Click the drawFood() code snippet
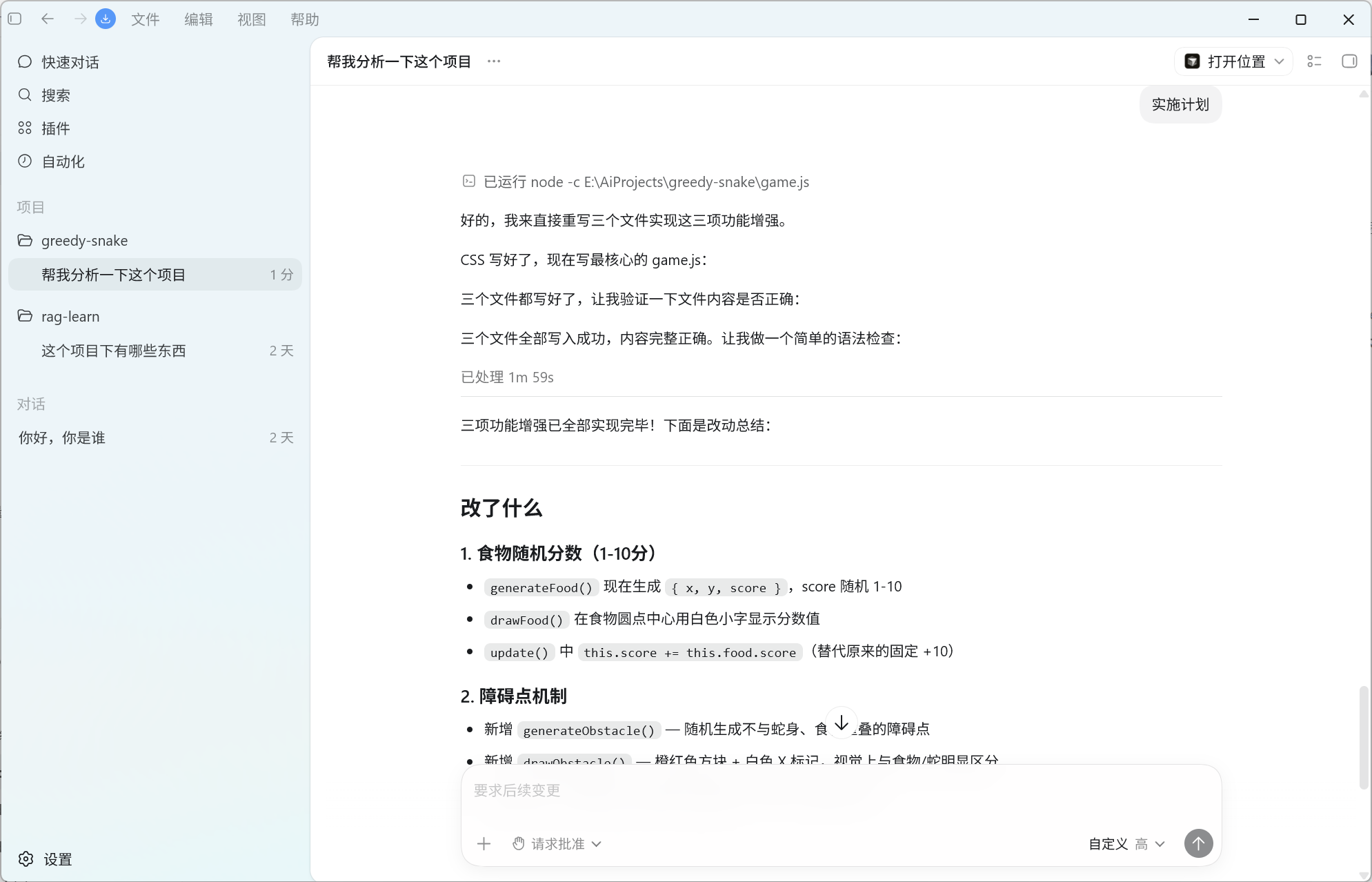1372x882 pixels. tap(527, 620)
